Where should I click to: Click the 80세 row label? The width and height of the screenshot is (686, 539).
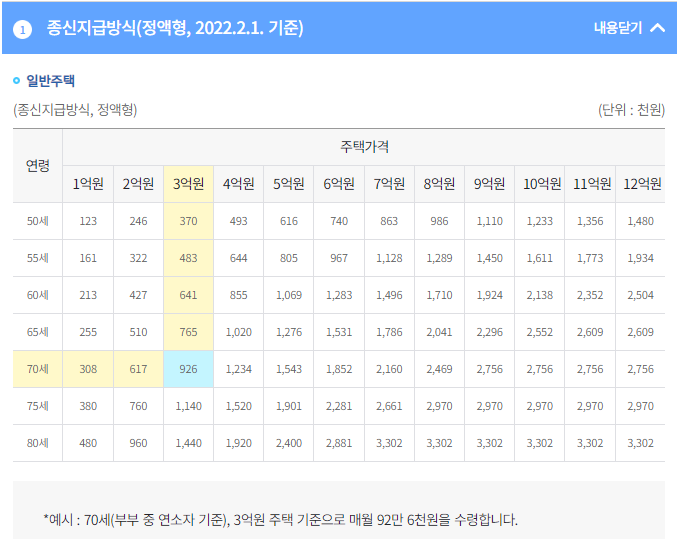[38, 443]
